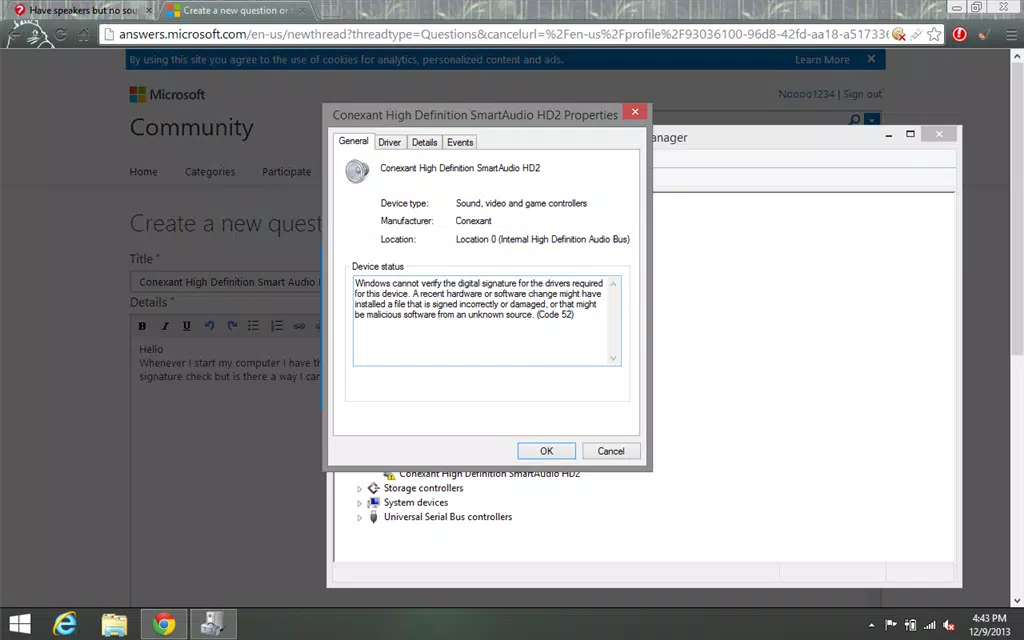
Task: Click the device status scroll up arrow
Action: pos(613,284)
